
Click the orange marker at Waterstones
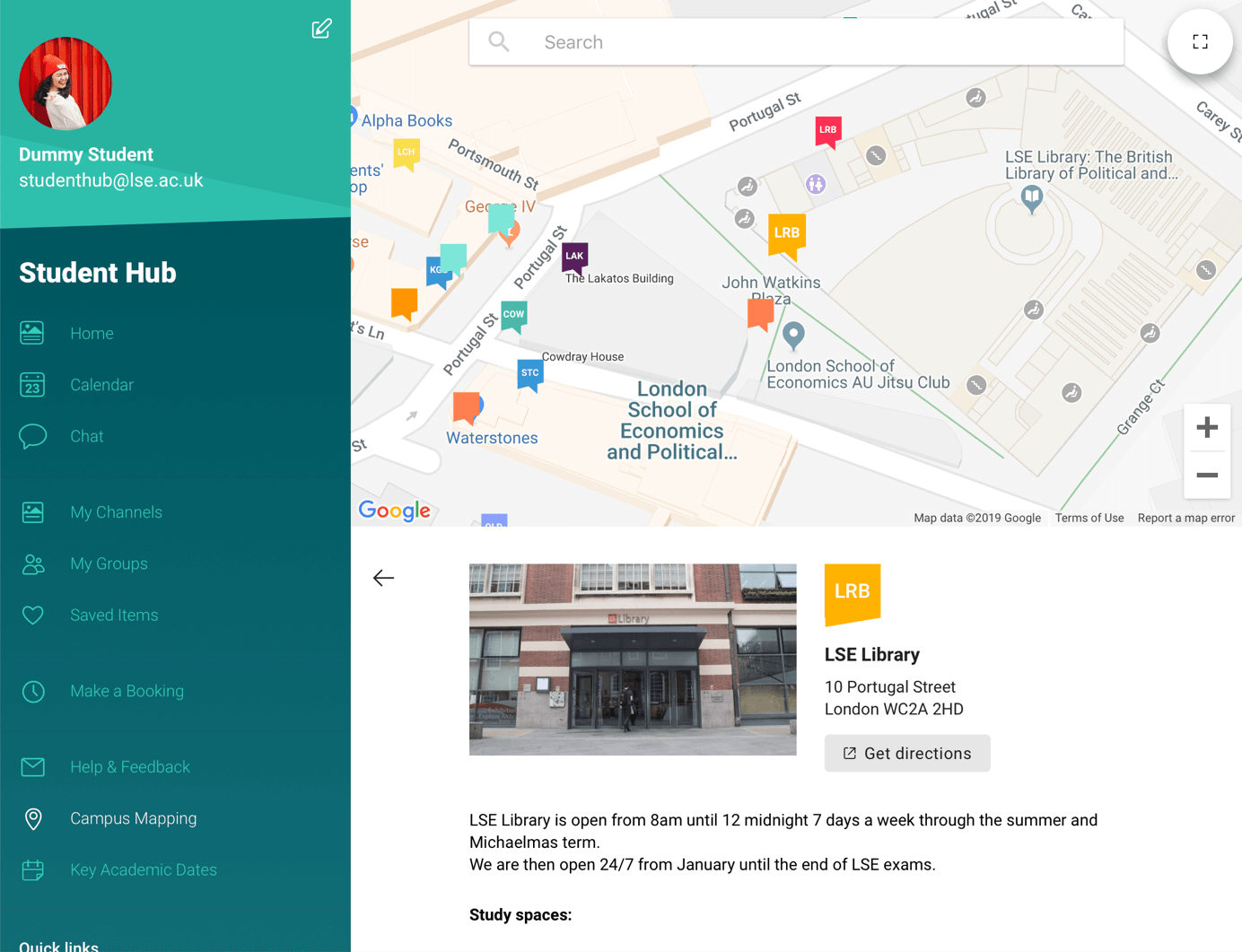(x=466, y=407)
